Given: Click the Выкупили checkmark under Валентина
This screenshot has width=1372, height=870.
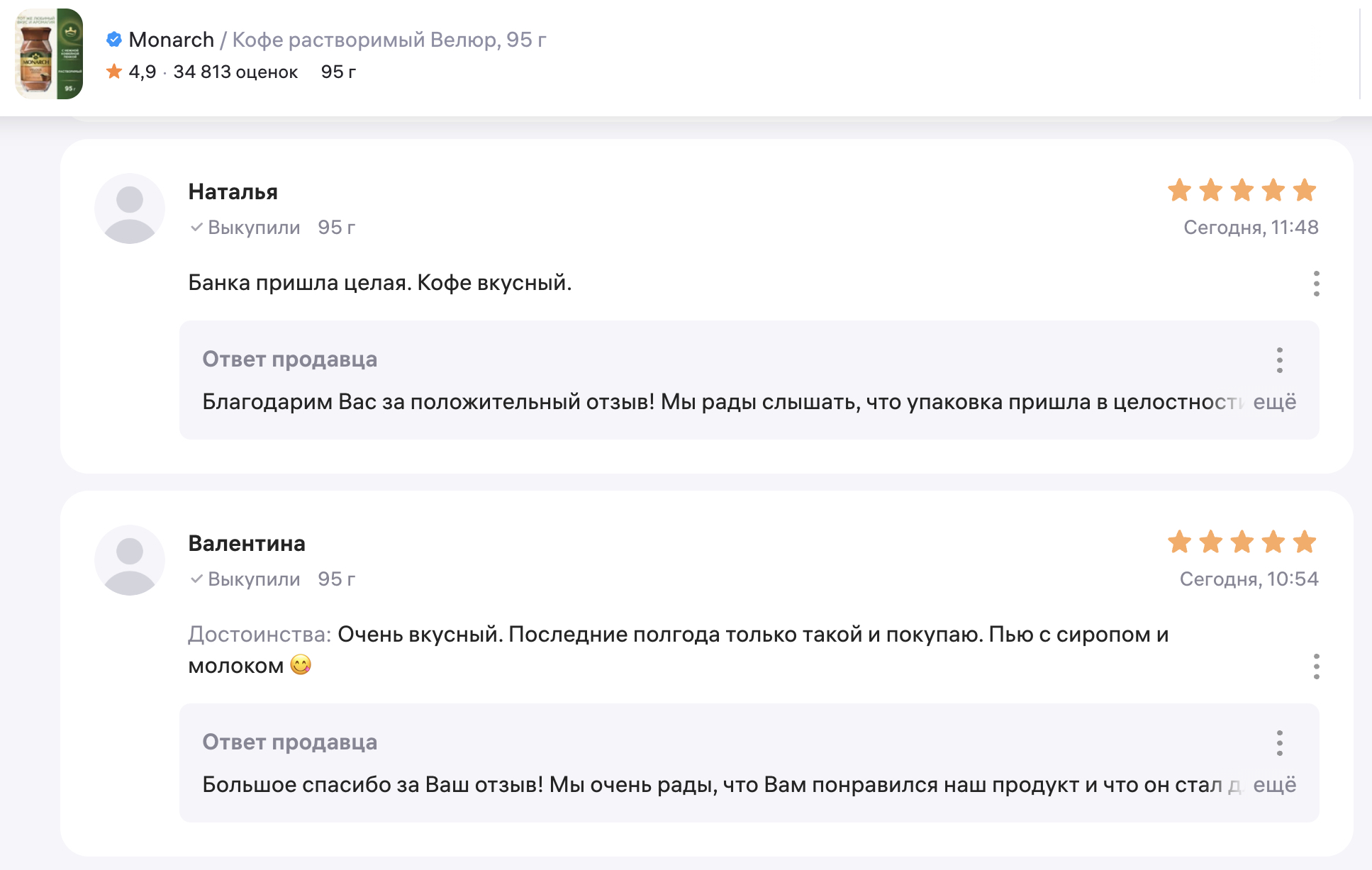Looking at the screenshot, I should (196, 579).
